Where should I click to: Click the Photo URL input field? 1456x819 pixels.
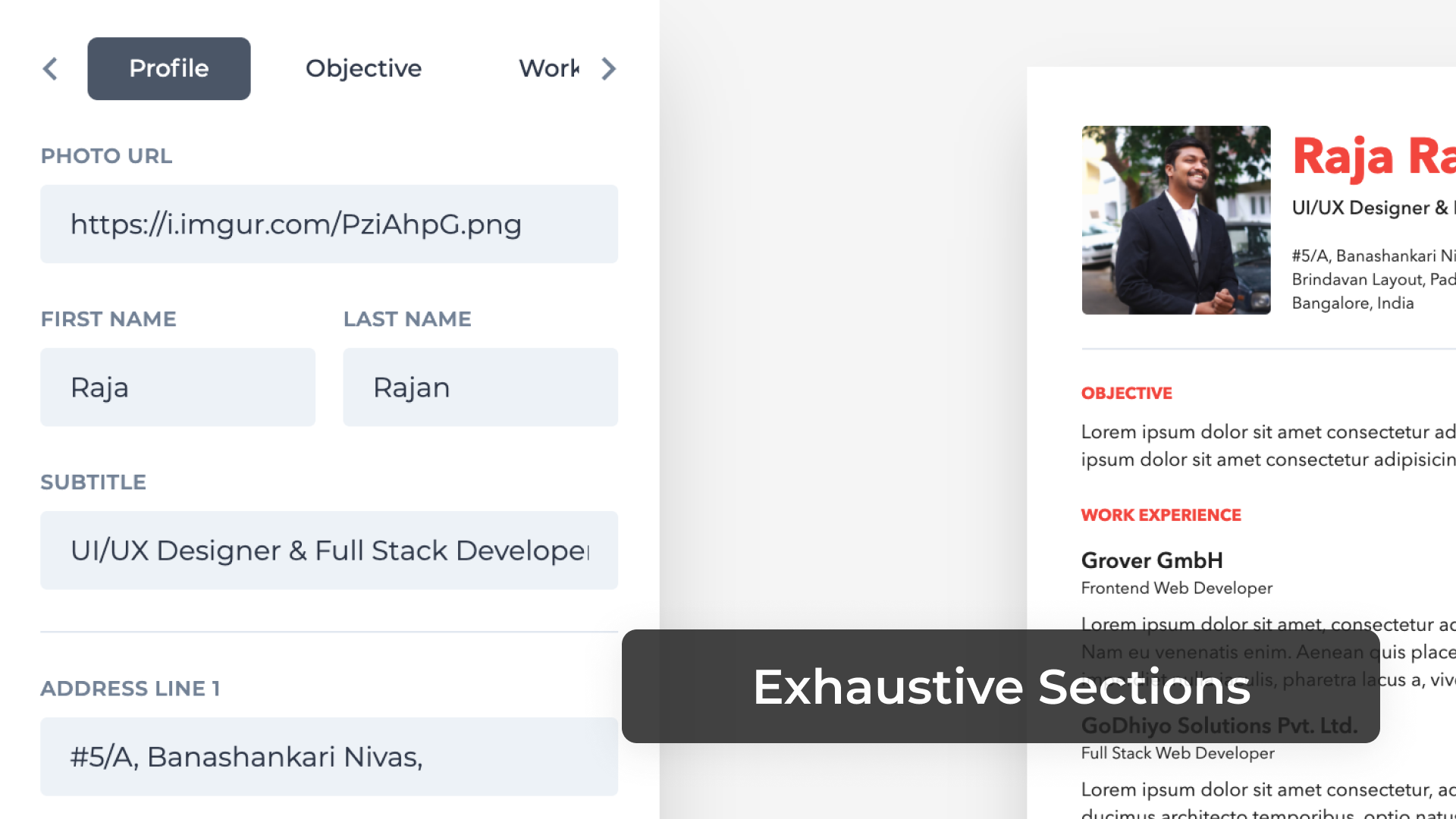pos(328,223)
